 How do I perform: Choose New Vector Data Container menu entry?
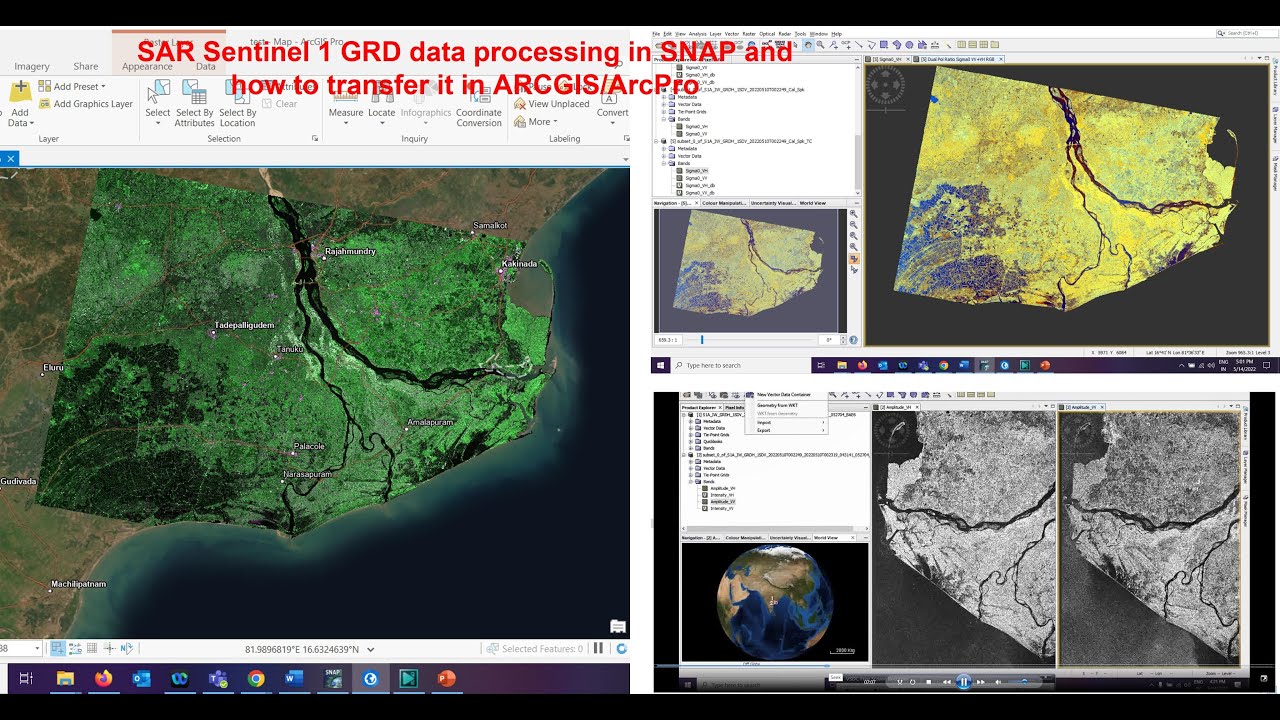(784, 394)
